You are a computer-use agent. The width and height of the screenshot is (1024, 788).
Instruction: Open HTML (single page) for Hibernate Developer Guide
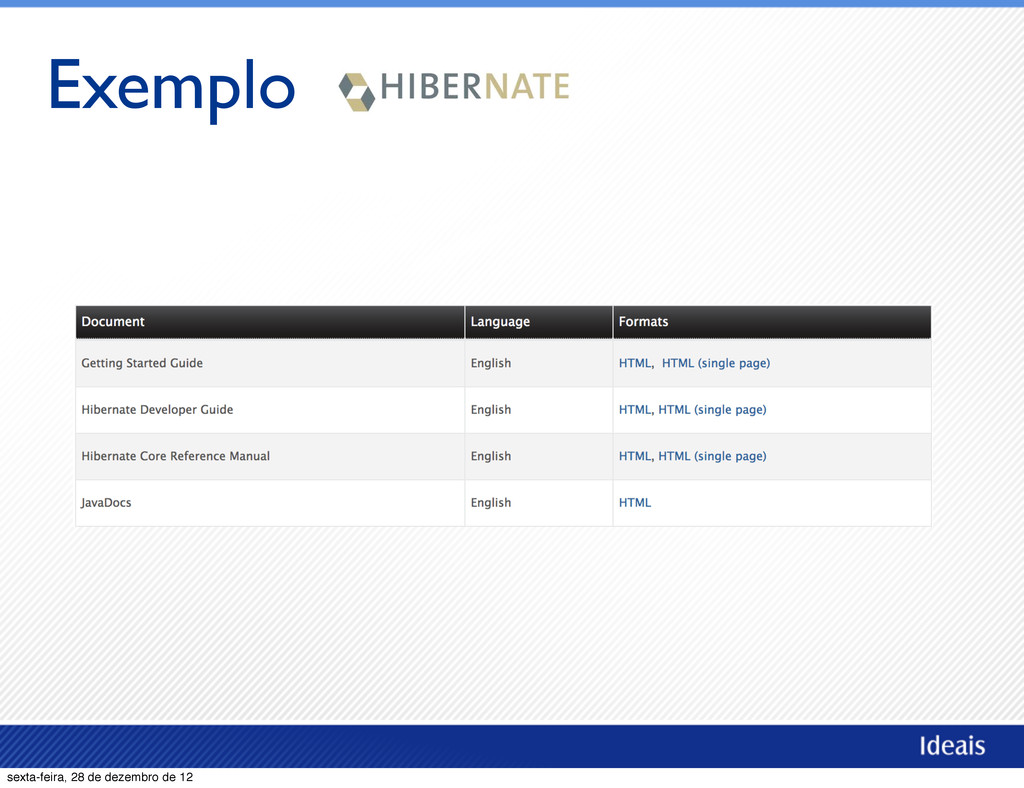[712, 409]
